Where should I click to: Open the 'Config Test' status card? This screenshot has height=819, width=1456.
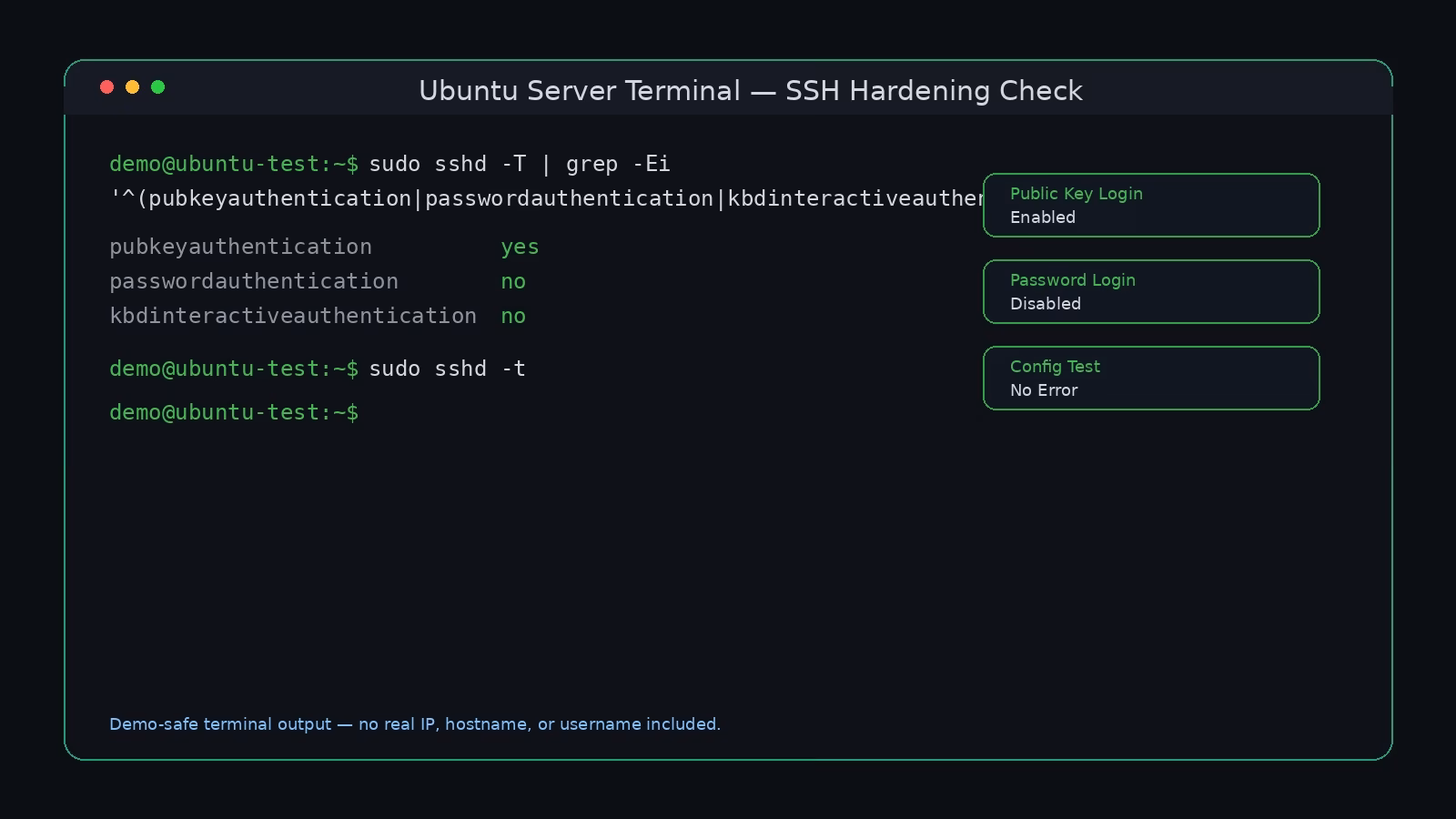tap(1151, 378)
